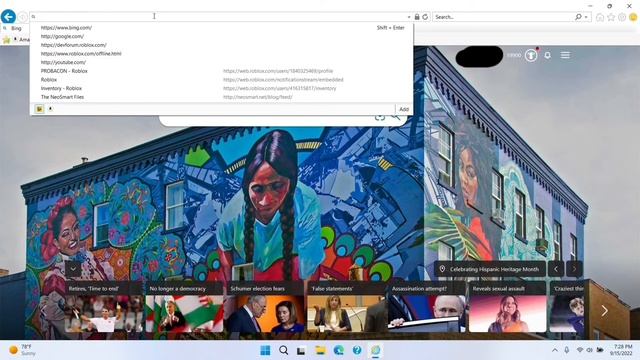640x360 pixels.
Task: Open the Get Help taskbar icon
Action: (357, 350)
